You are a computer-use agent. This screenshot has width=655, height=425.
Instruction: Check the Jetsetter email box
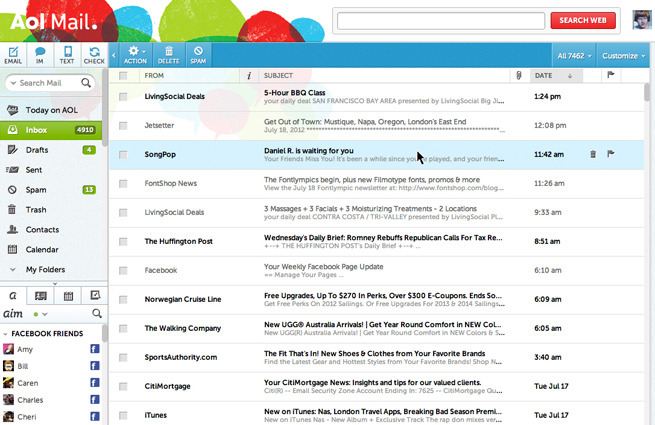(123, 125)
